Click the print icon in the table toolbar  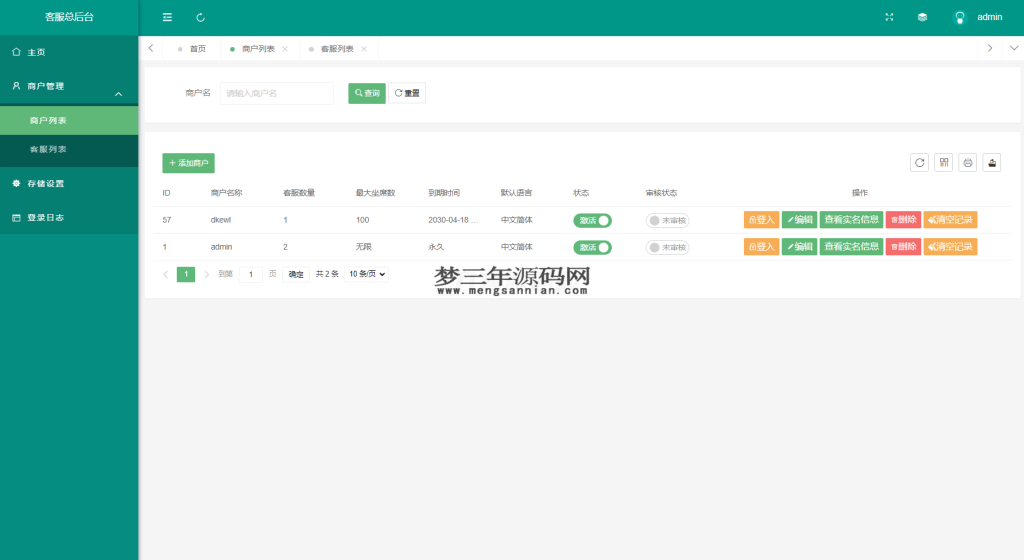tap(968, 163)
